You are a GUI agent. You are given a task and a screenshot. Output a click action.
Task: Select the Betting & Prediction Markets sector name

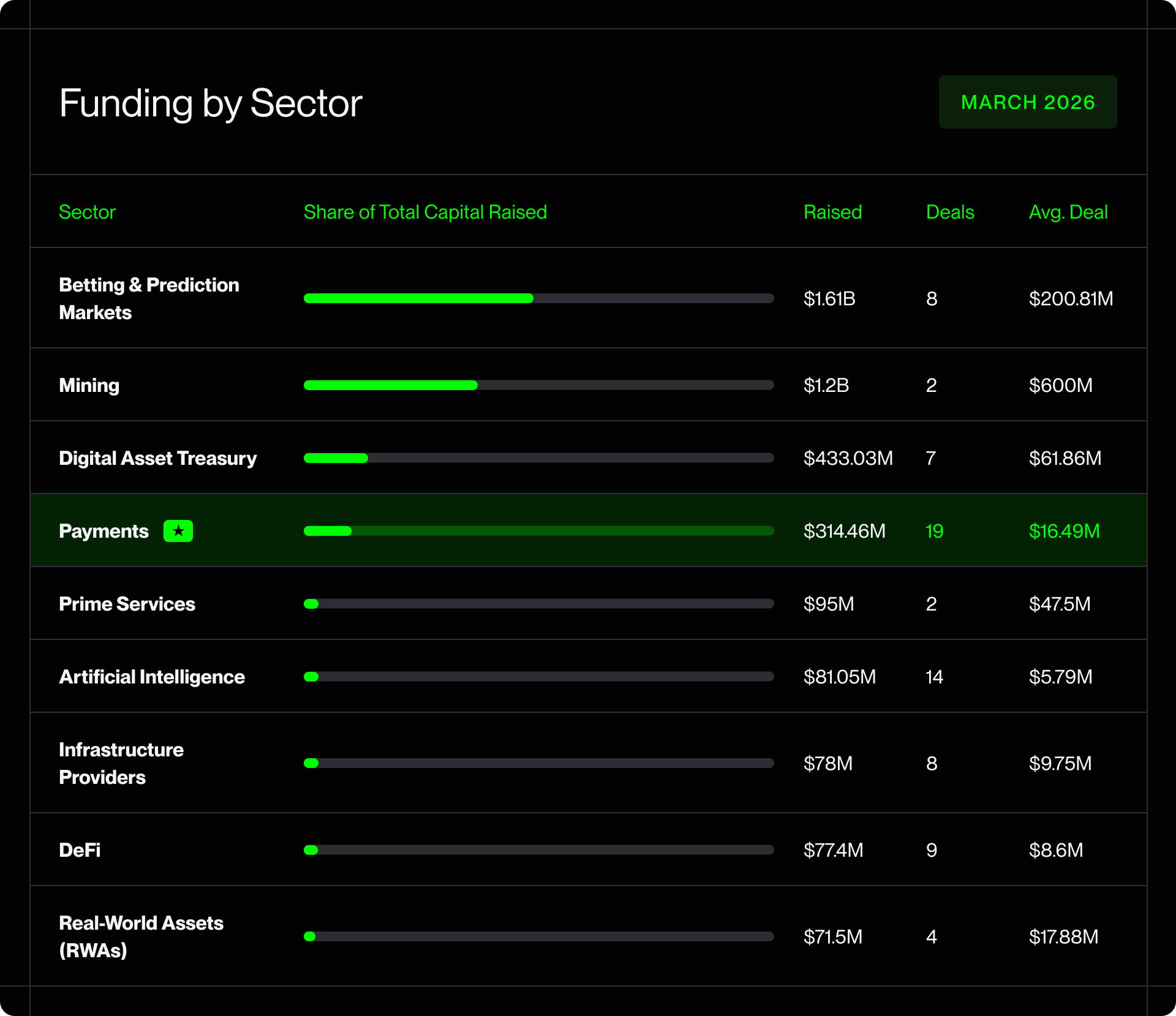149,298
